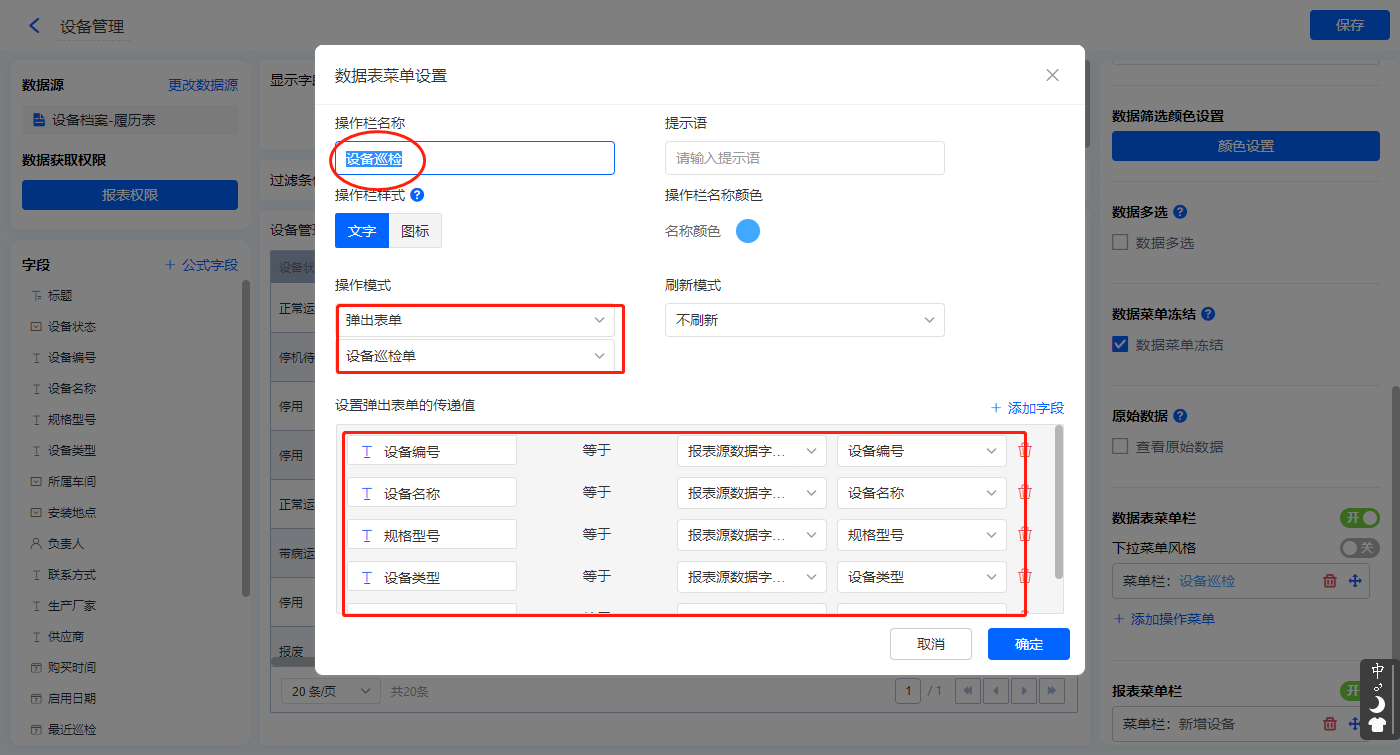Select the 图标 style tab

415,231
